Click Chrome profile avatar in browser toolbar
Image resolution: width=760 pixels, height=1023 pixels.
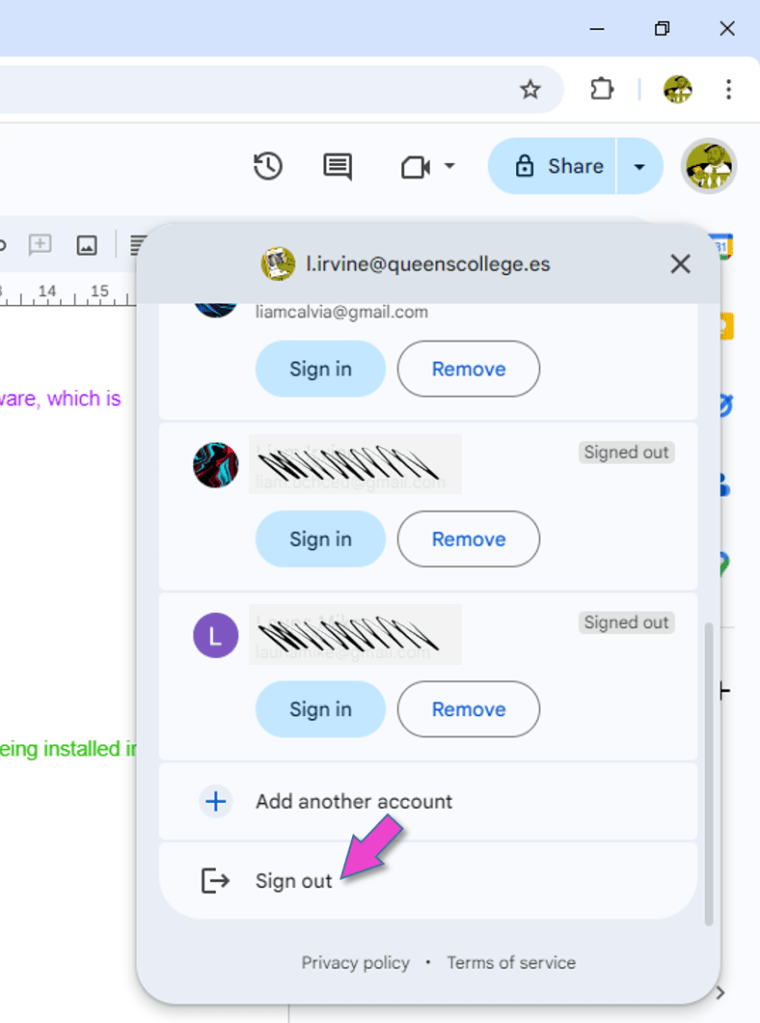[677, 90]
